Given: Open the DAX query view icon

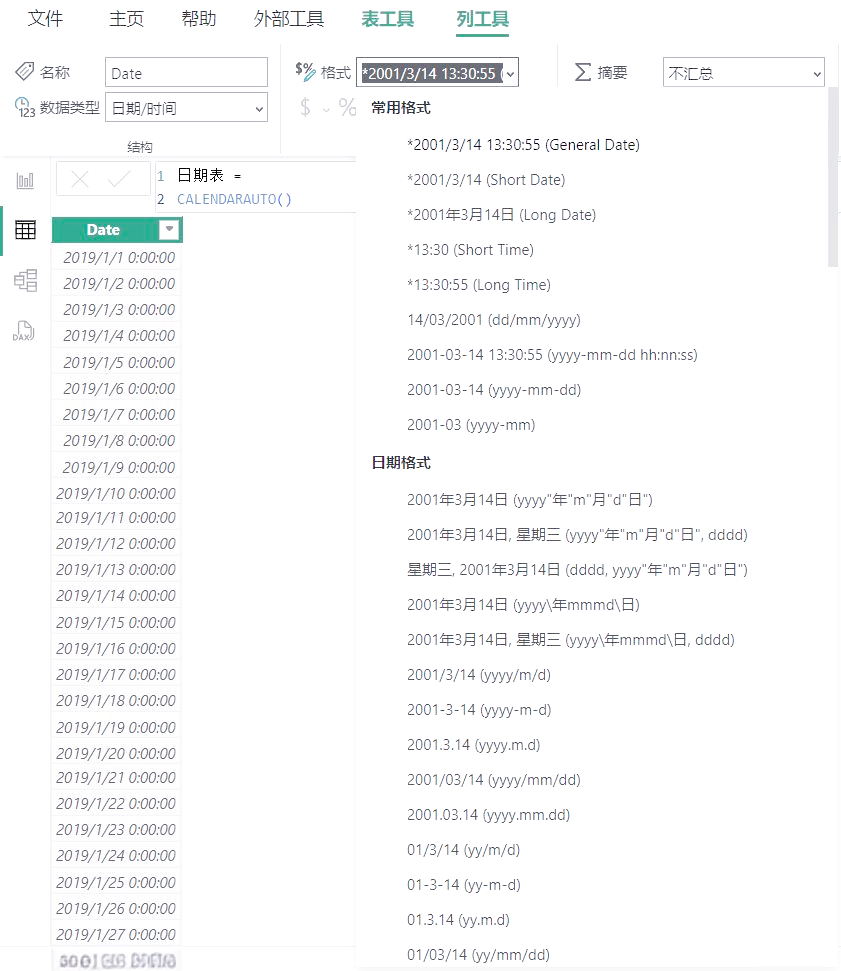Looking at the screenshot, I should 24,331.
